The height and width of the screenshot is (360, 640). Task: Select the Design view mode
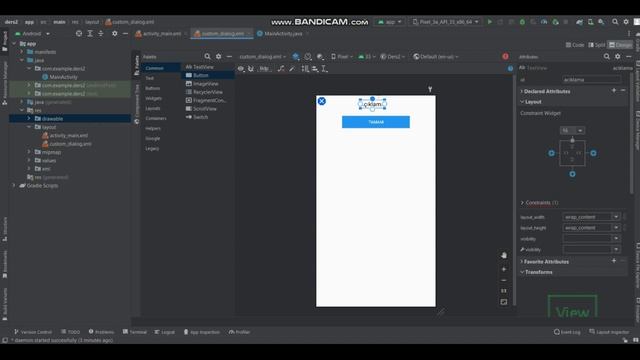620,45
